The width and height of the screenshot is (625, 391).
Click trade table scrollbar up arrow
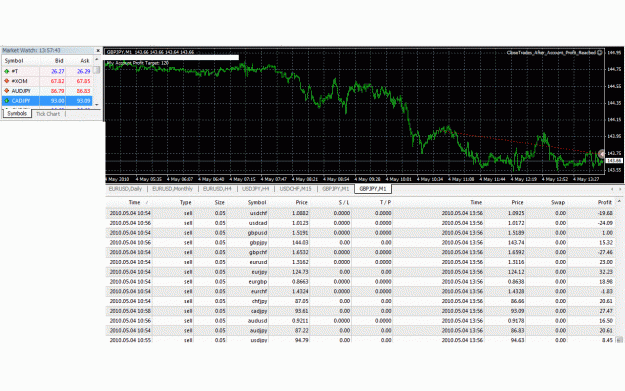tap(619, 202)
